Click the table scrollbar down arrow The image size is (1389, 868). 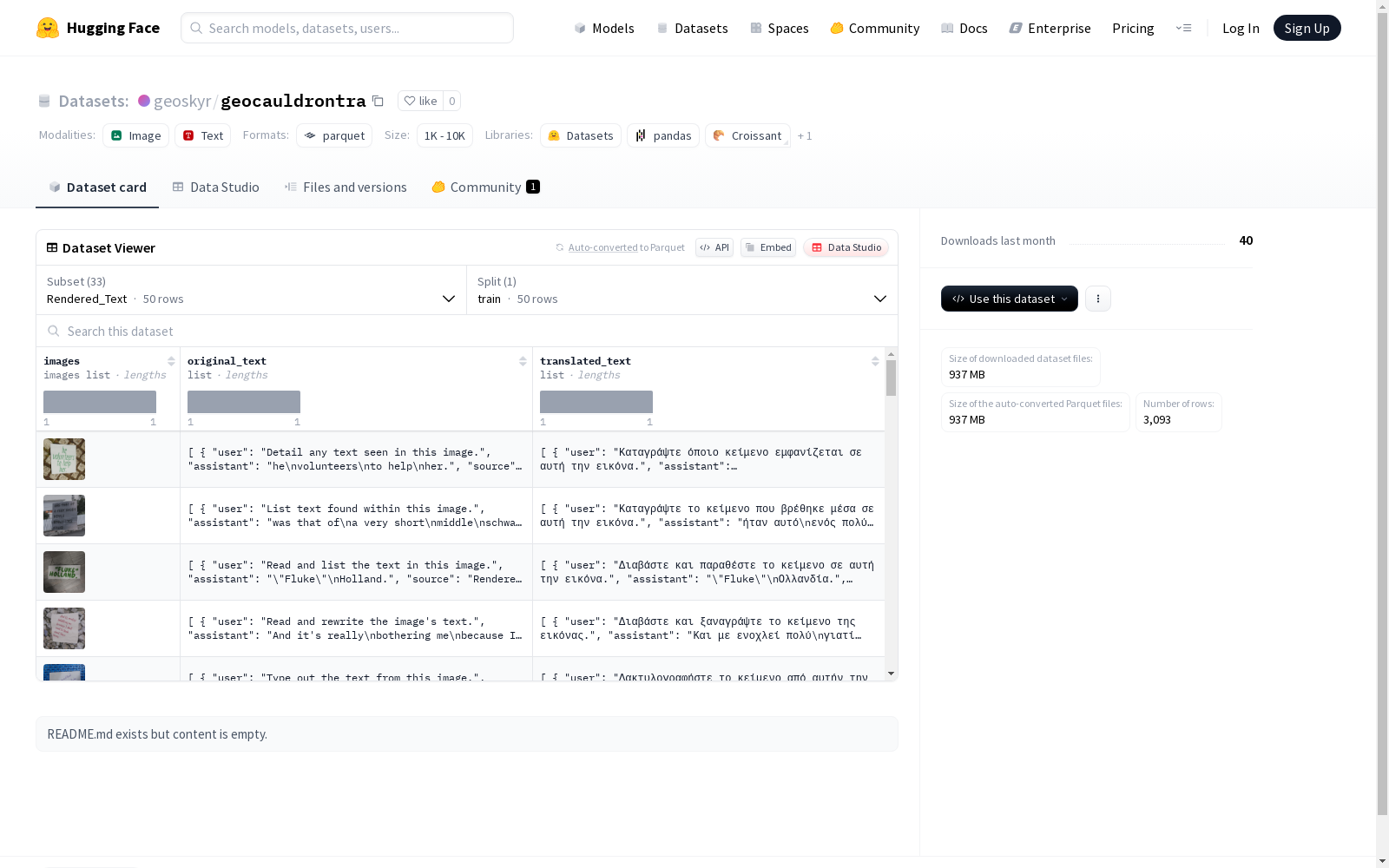pyautogui.click(x=891, y=674)
